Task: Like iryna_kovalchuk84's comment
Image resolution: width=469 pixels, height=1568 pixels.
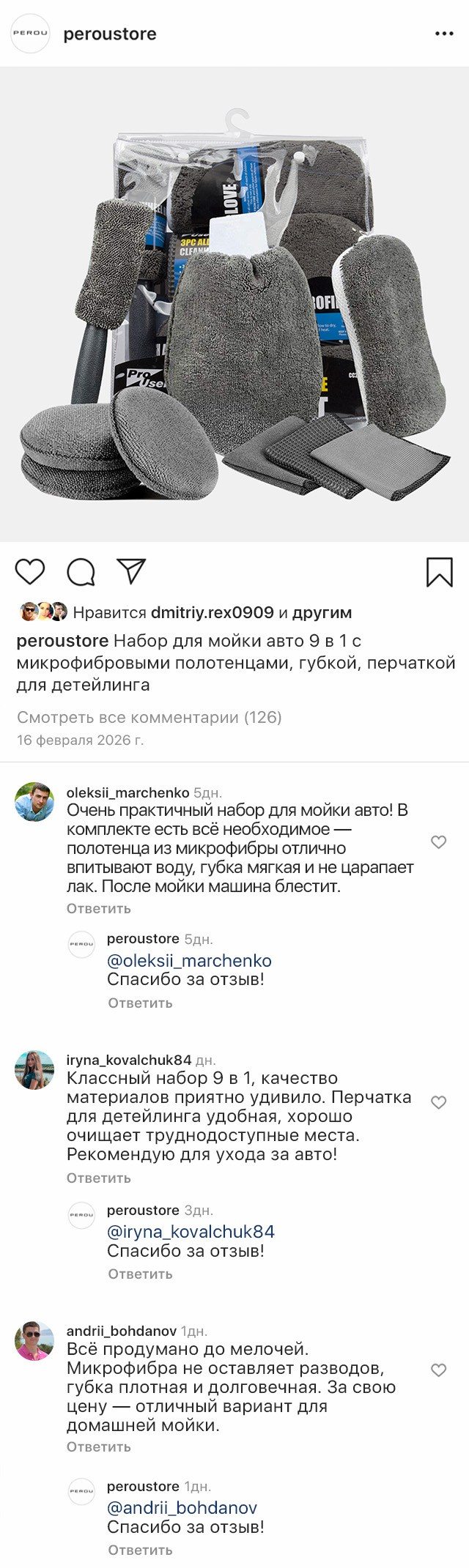Action: coord(438,1102)
